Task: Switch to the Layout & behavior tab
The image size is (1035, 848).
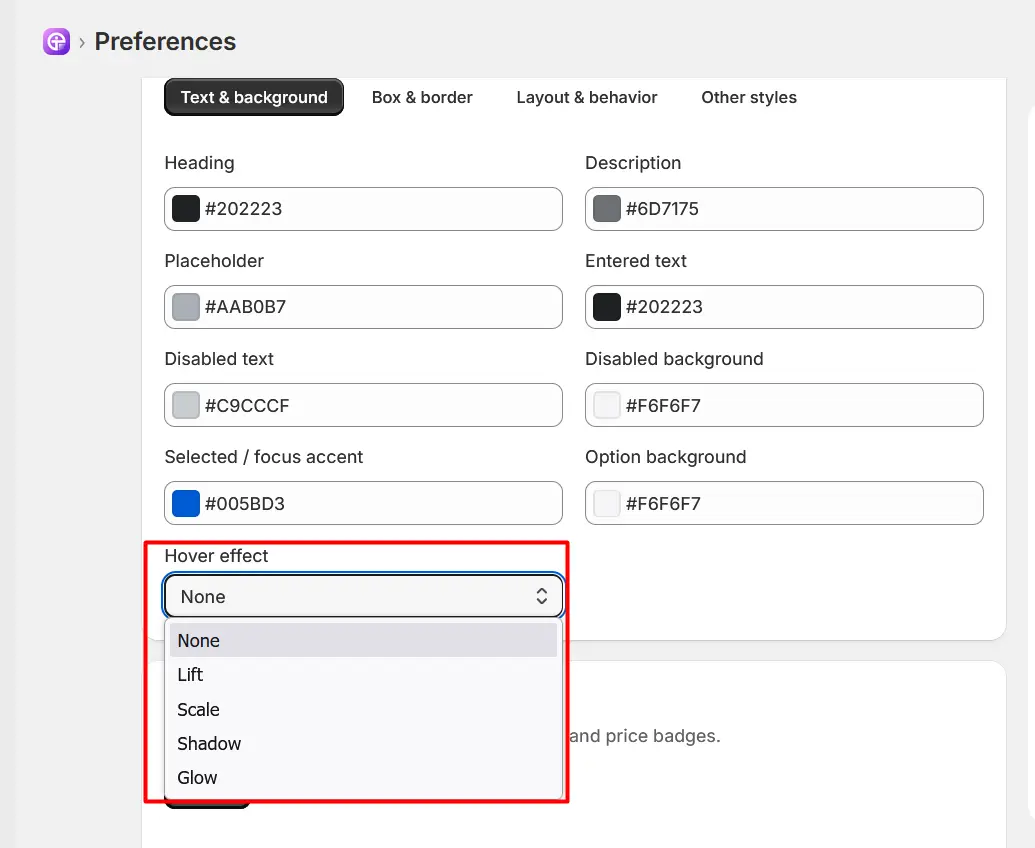Action: pyautogui.click(x=587, y=97)
